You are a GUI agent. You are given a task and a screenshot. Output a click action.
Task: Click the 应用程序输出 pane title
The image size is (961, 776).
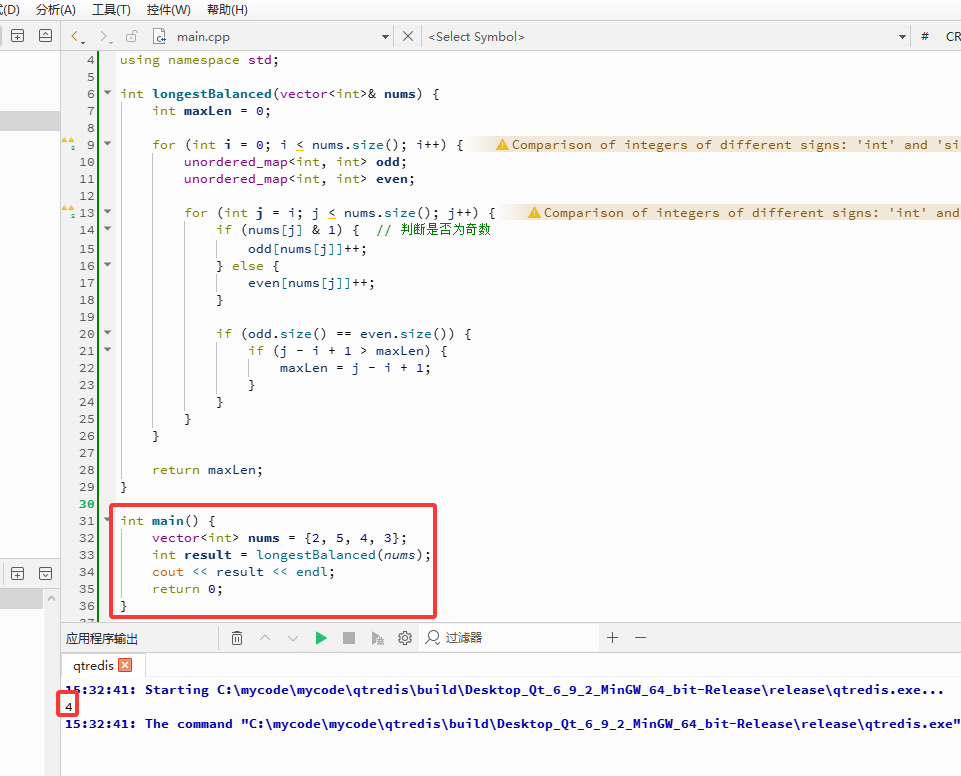[x=102, y=639]
